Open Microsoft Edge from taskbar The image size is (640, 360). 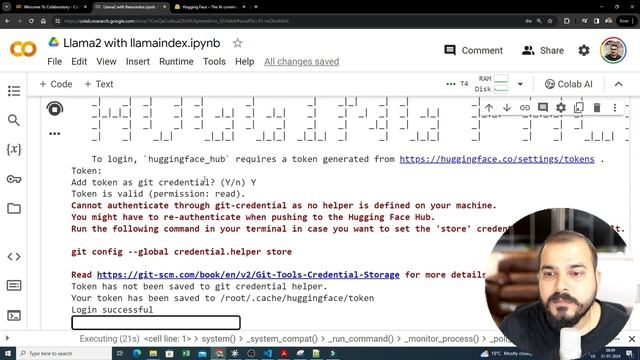(x=137, y=353)
